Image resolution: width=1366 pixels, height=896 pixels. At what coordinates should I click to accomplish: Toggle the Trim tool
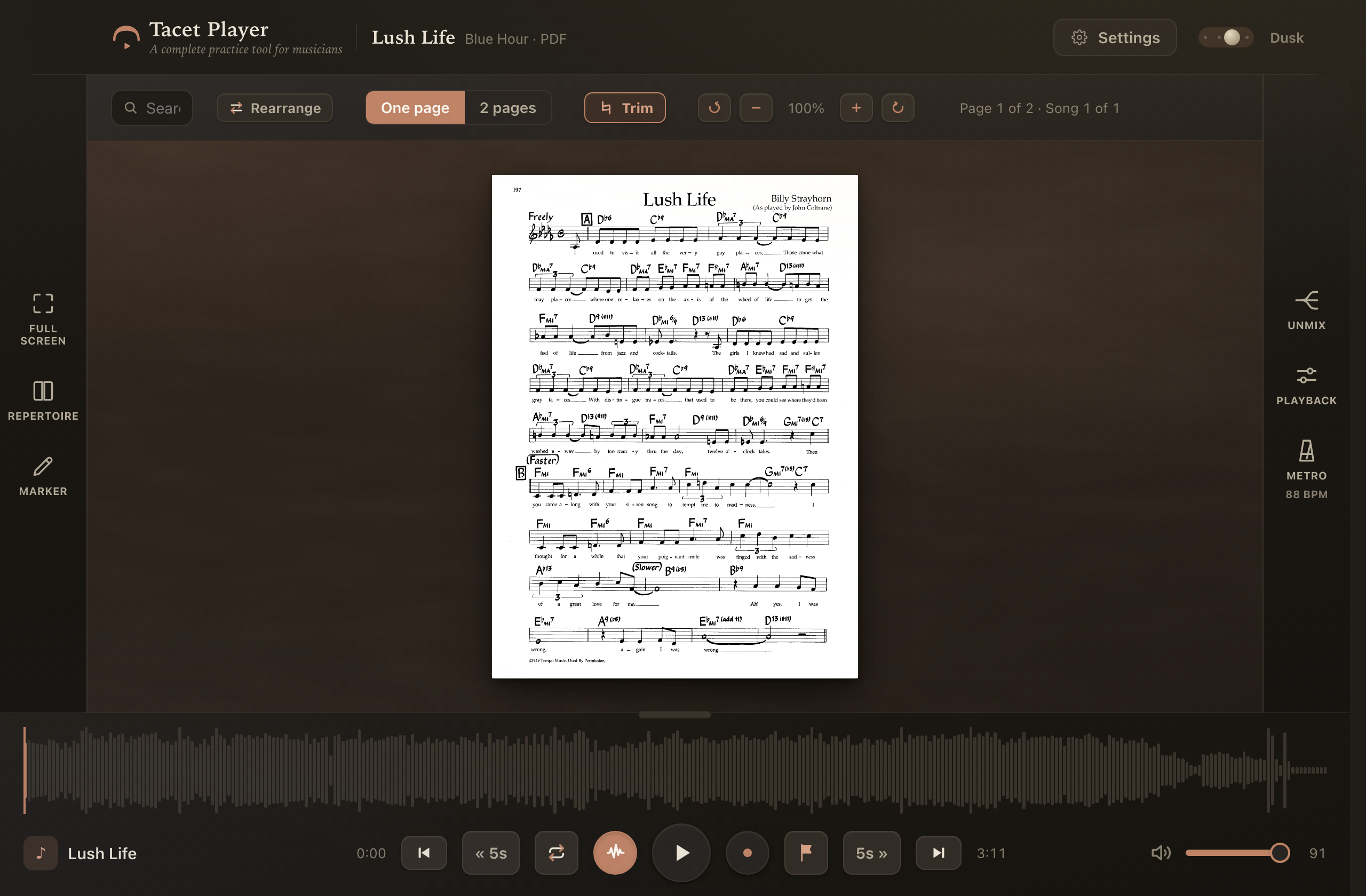tap(625, 108)
